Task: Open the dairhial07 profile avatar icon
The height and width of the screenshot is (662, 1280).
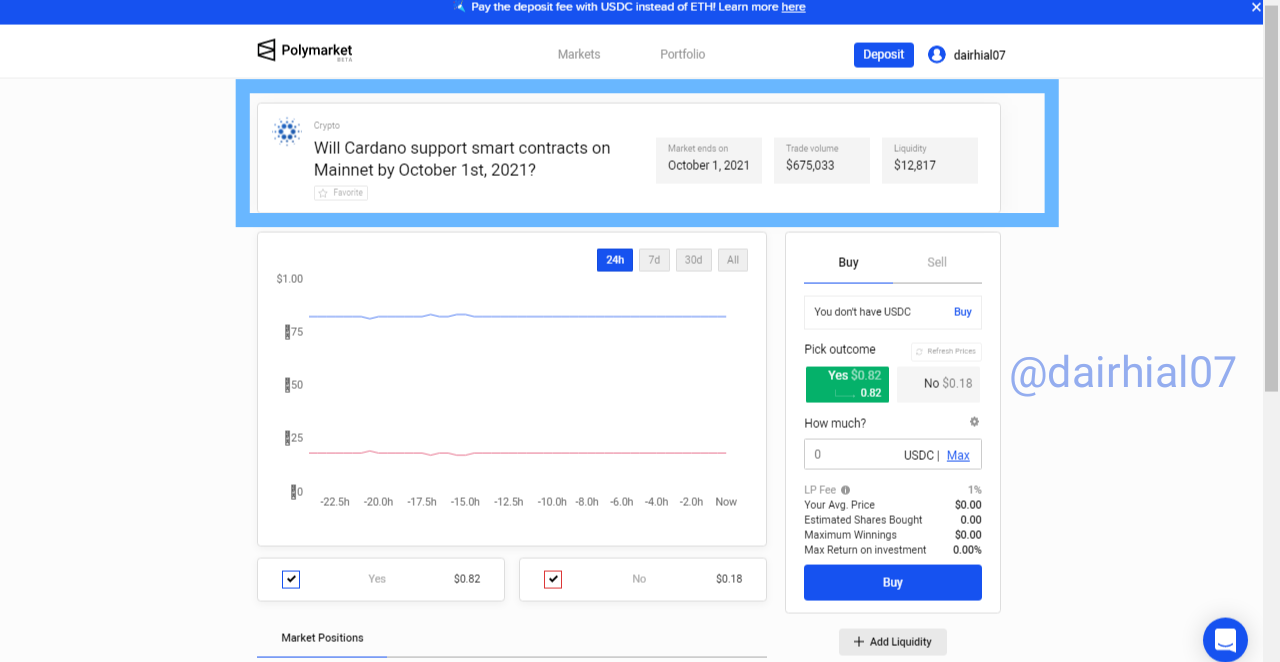Action: (937, 55)
